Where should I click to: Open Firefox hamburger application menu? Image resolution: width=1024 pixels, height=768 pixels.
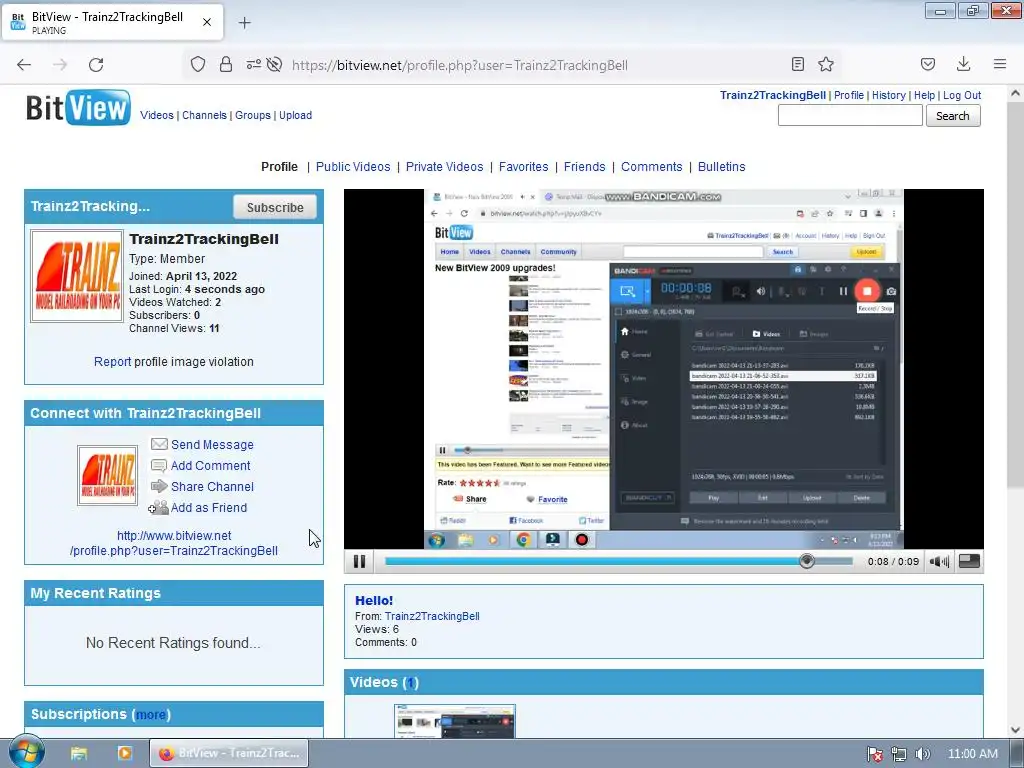pos(1000,64)
